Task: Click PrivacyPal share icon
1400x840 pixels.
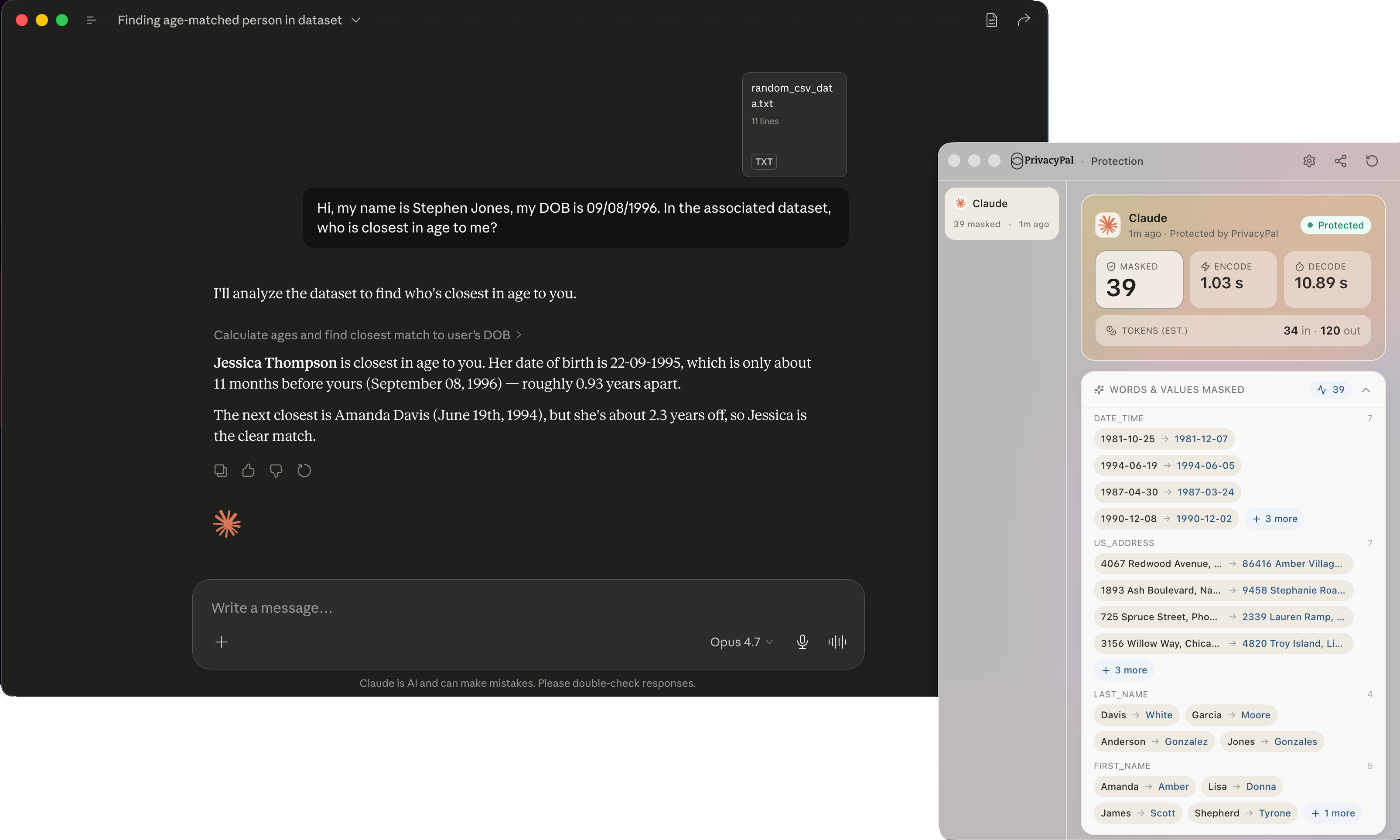Action: [1341, 161]
